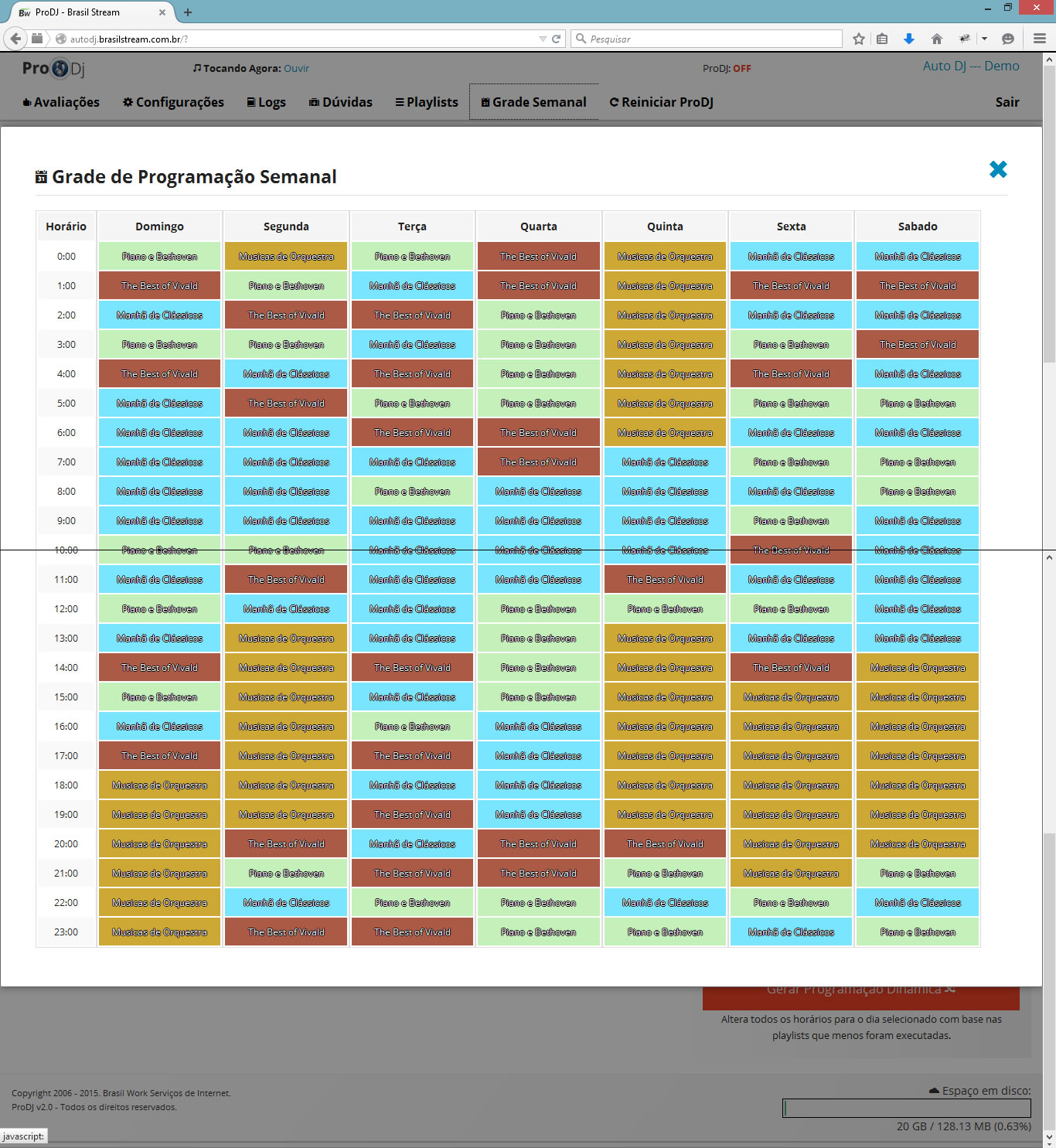1056x1148 pixels.
Task: Close the ProDJ - Brasil Stream tab
Action: point(162,12)
